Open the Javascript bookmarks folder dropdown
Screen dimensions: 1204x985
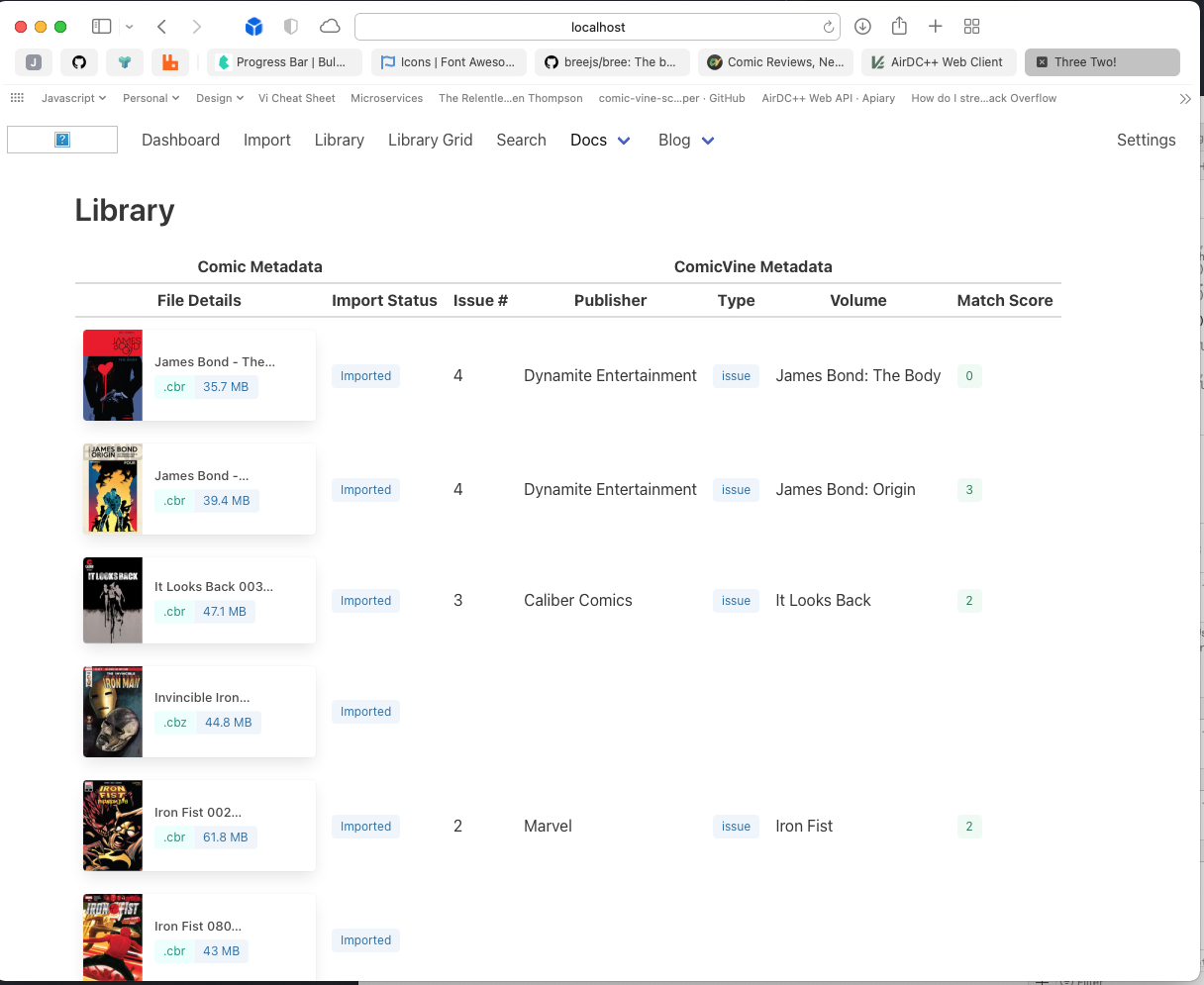[x=73, y=98]
